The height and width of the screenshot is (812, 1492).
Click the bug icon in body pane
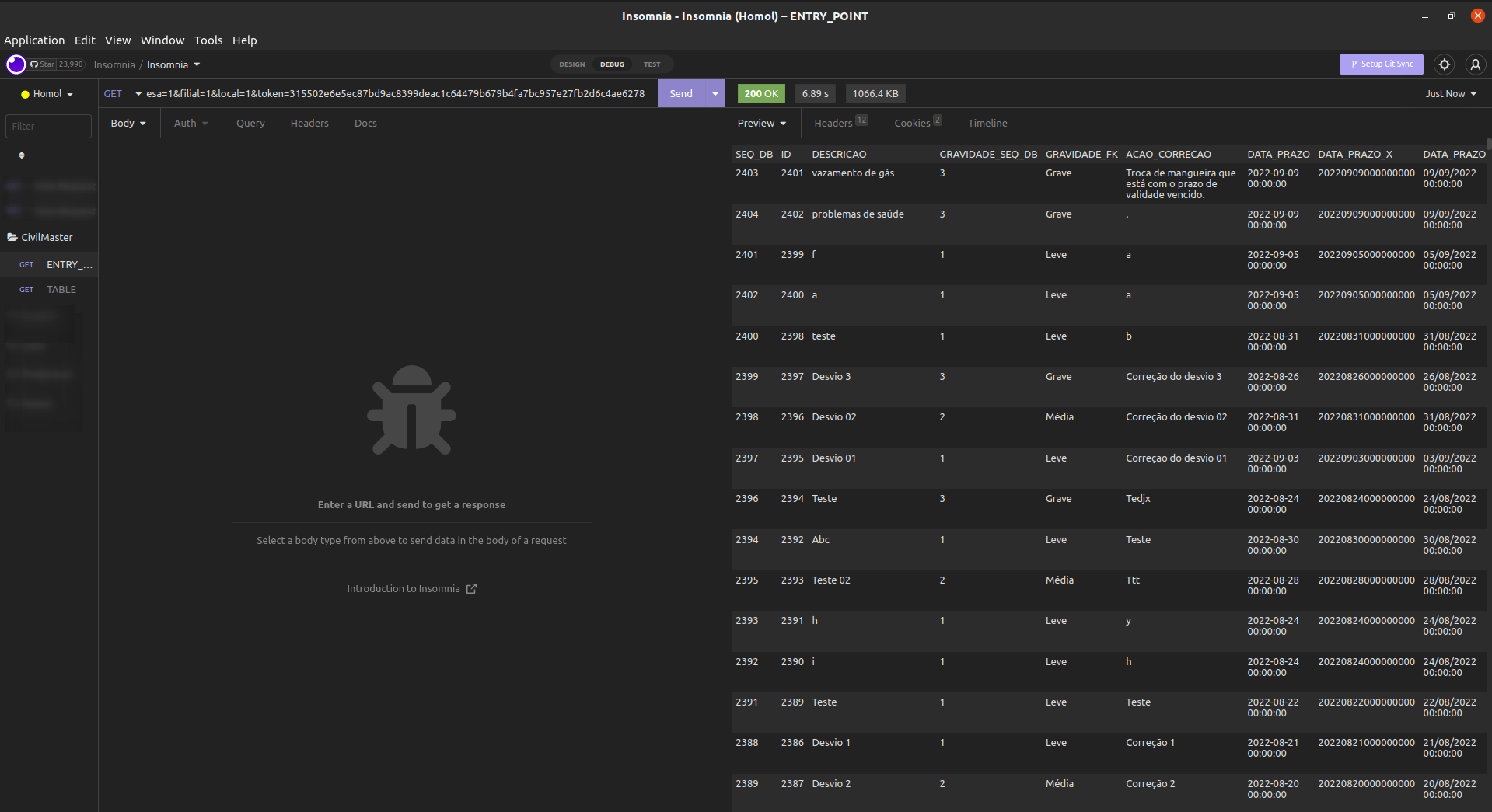pos(411,410)
